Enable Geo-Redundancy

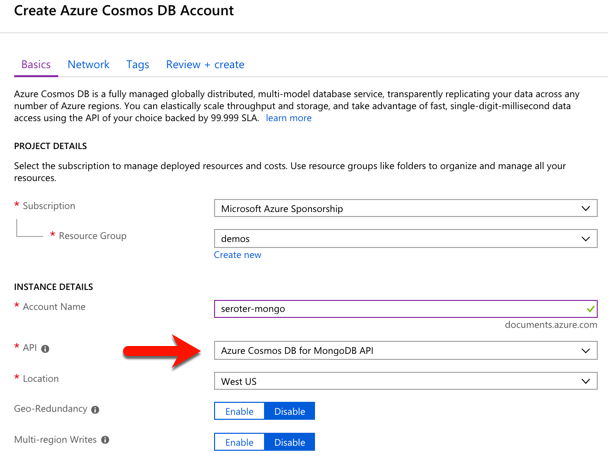(x=239, y=411)
